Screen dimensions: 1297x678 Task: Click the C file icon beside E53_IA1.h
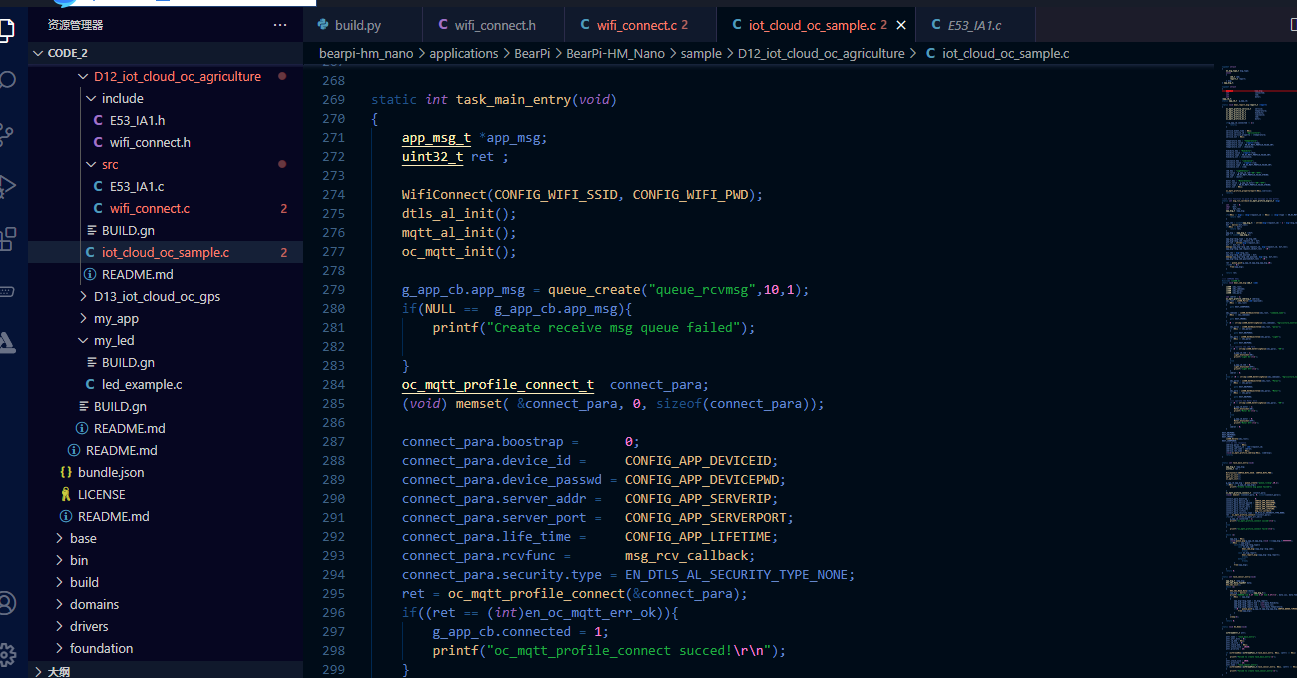tap(98, 120)
